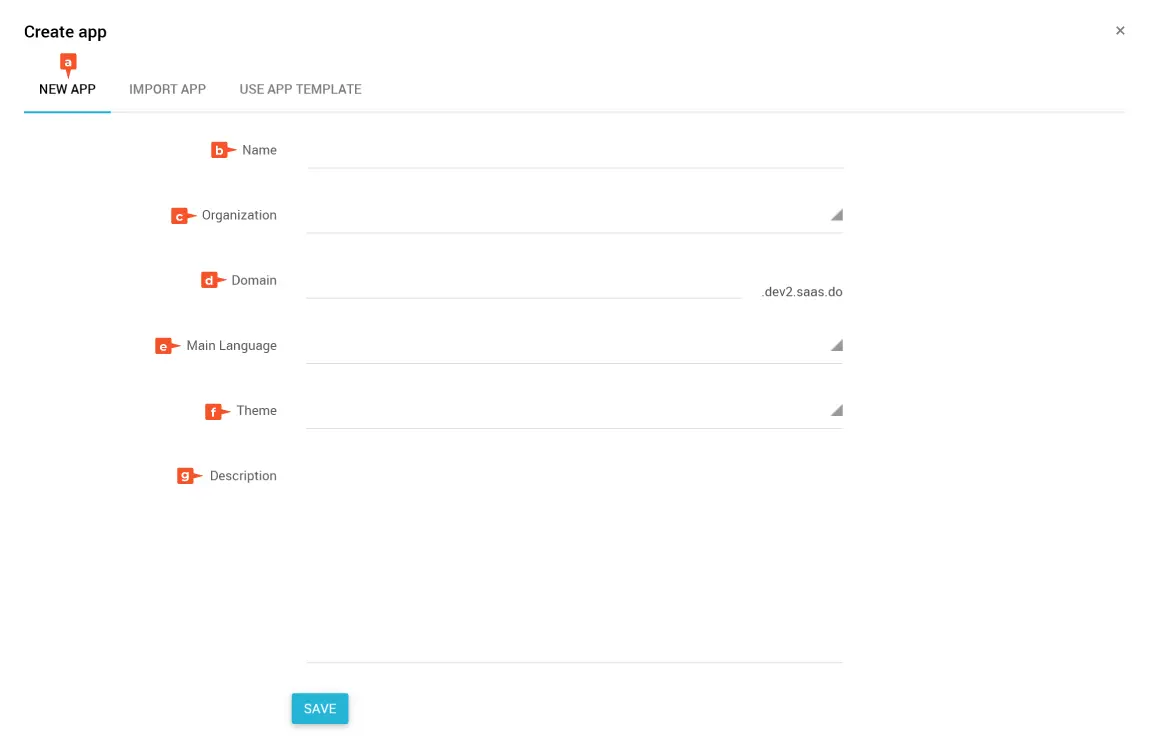Click the .dev2.saas.do domain suffix

[801, 293]
